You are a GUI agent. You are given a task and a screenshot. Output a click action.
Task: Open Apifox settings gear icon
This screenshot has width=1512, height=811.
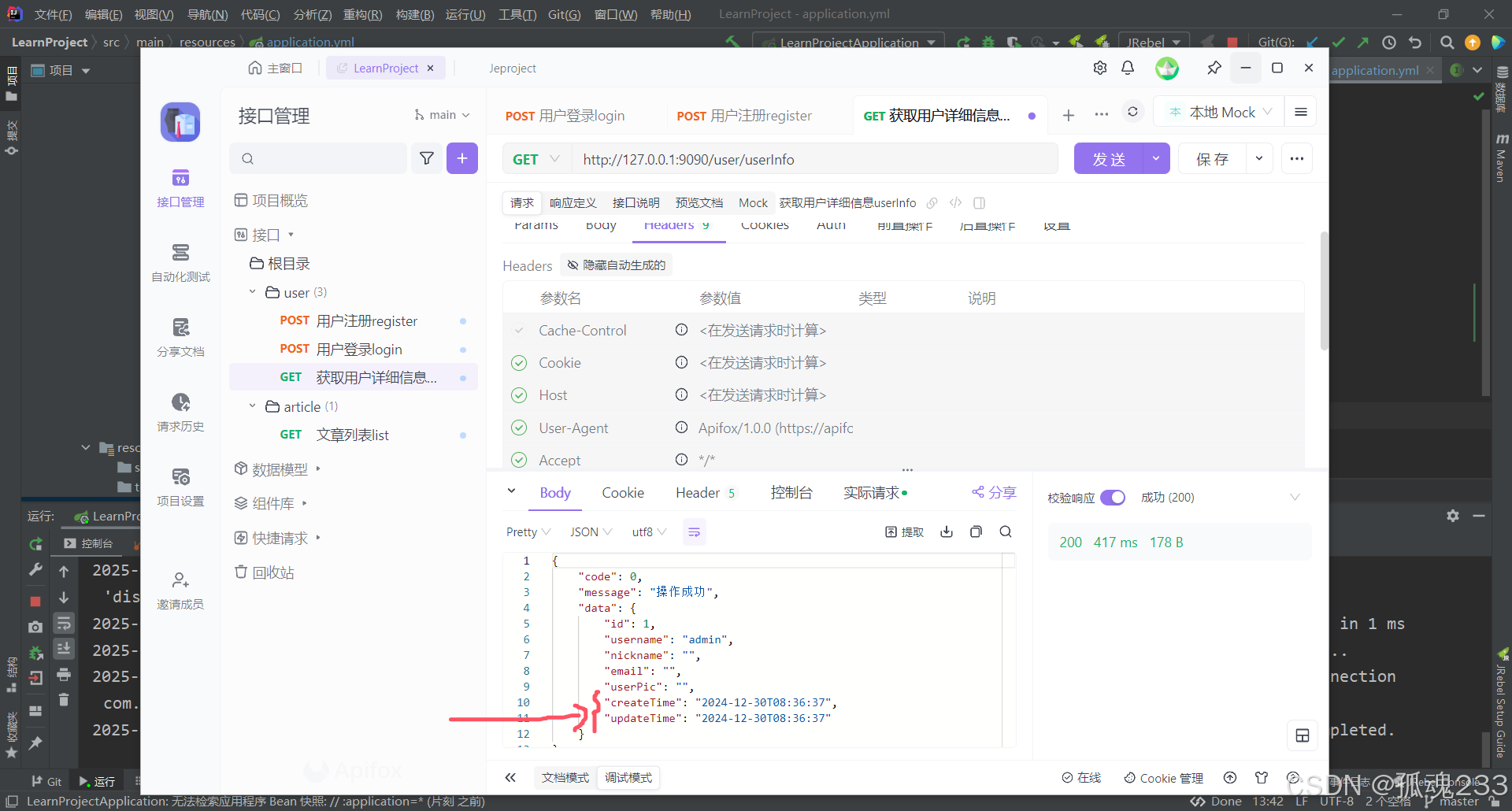[1100, 68]
